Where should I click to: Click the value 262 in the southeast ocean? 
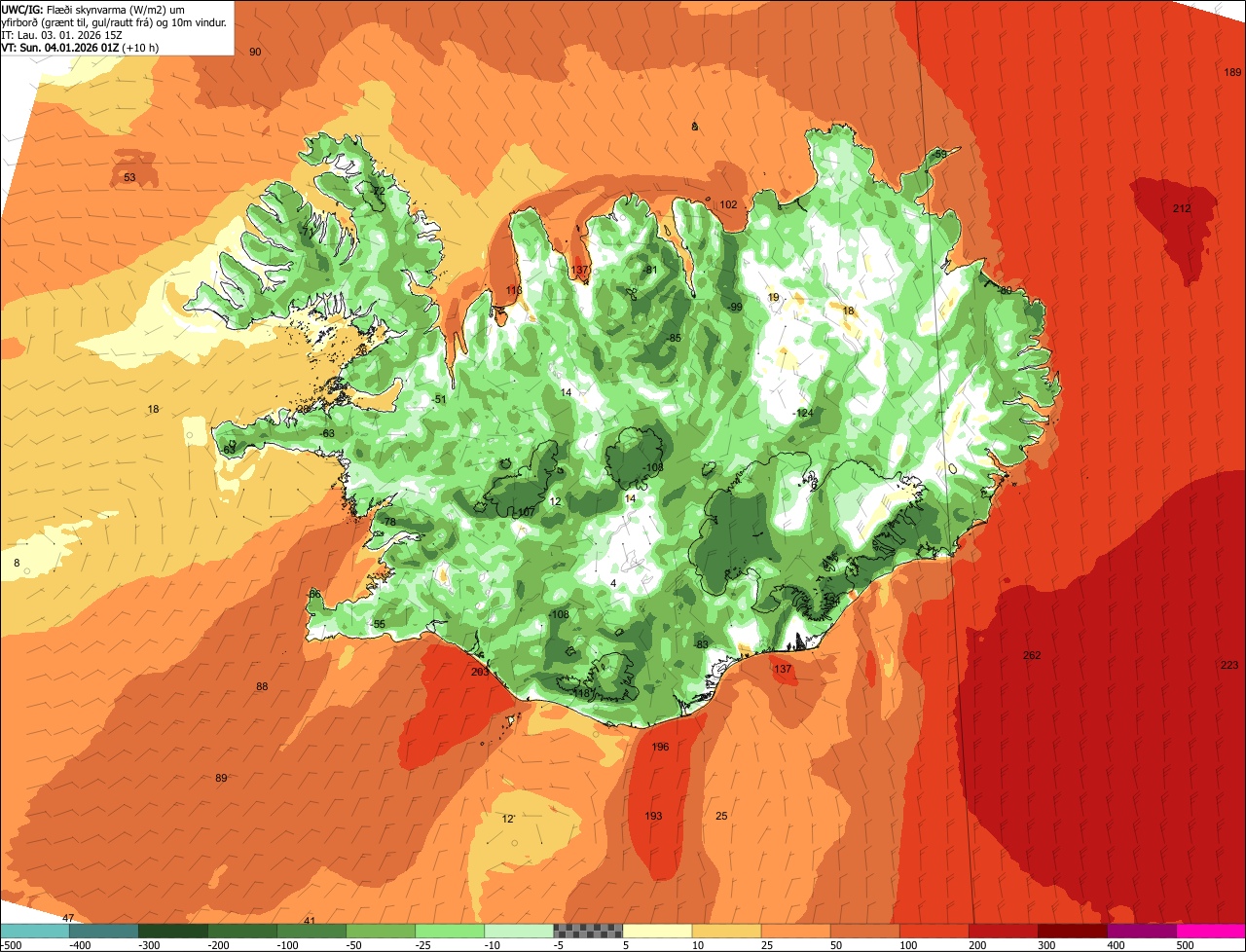[1032, 655]
